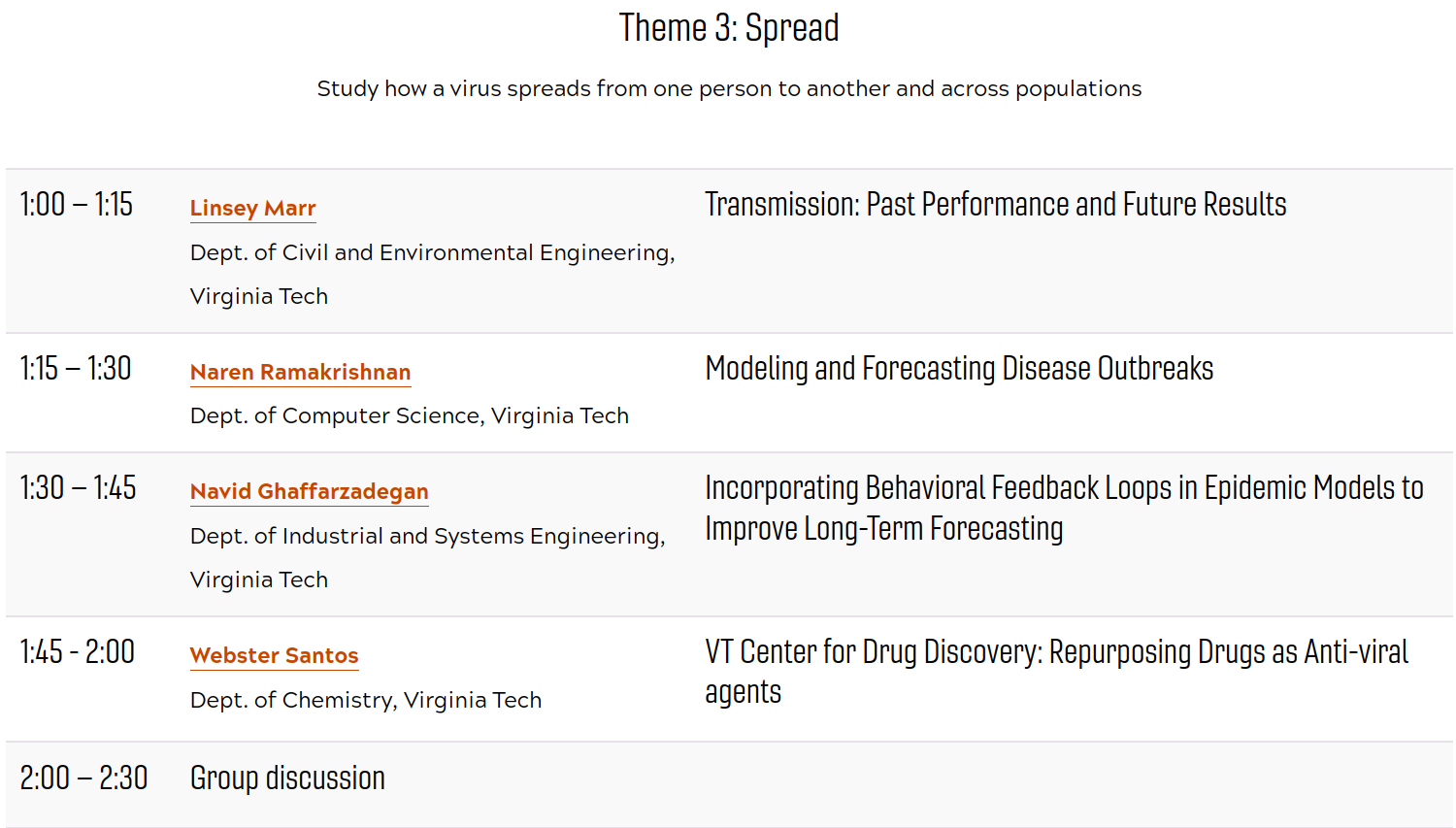Click the Theme 3: Spread heading
This screenshot has height=828, width=1456.
(x=729, y=28)
